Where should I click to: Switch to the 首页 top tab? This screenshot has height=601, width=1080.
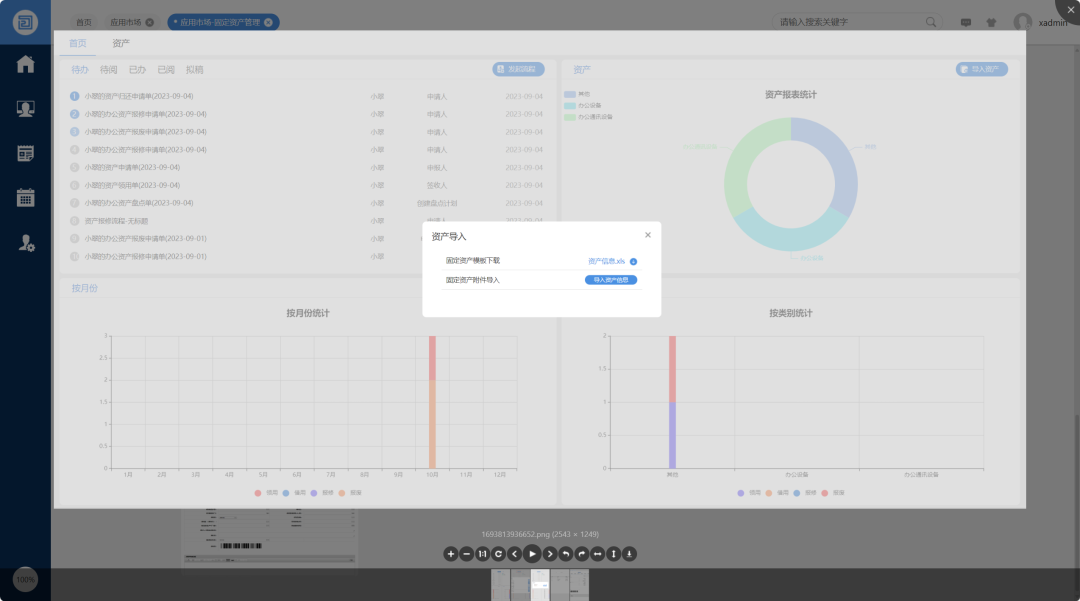[83, 22]
